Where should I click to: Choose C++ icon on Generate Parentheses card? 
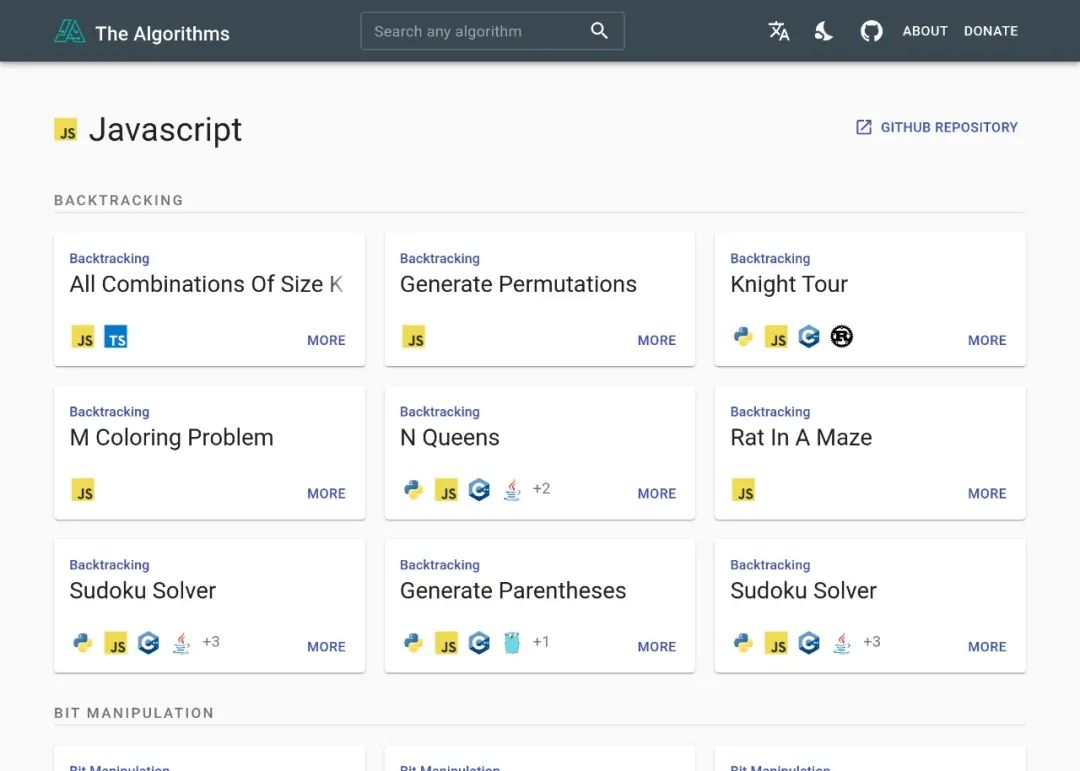coord(479,642)
